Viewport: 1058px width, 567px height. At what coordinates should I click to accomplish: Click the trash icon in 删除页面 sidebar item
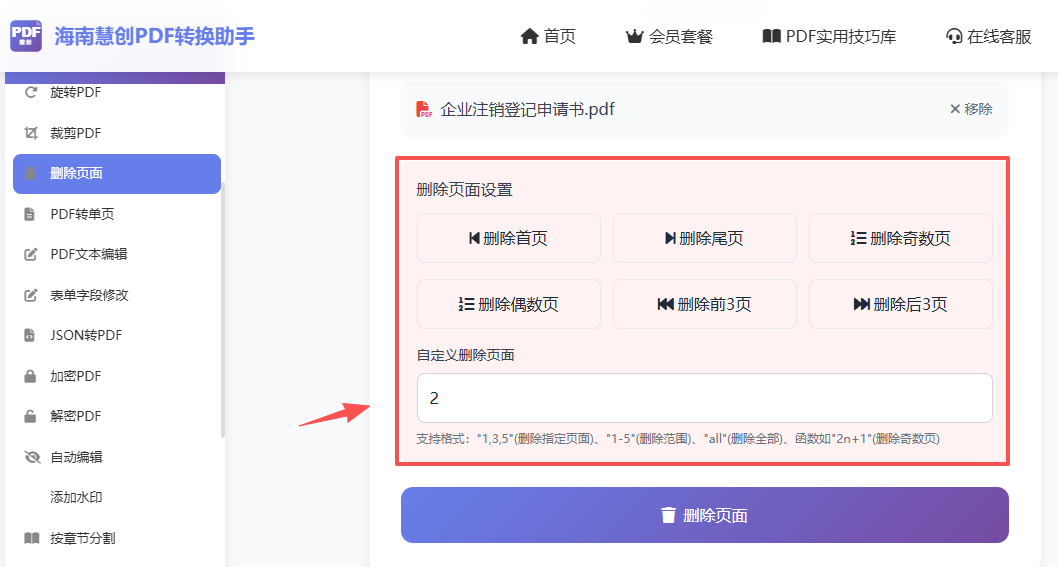(30, 173)
